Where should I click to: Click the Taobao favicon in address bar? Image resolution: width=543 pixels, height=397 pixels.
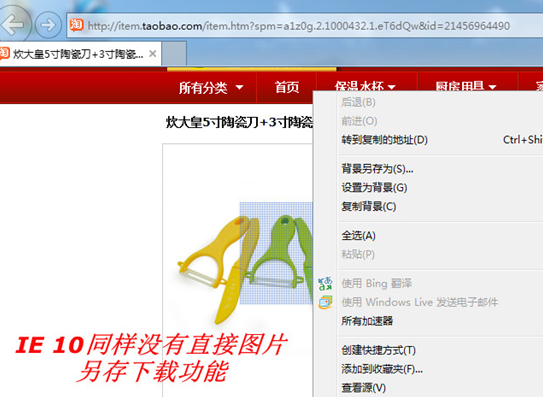(76, 25)
